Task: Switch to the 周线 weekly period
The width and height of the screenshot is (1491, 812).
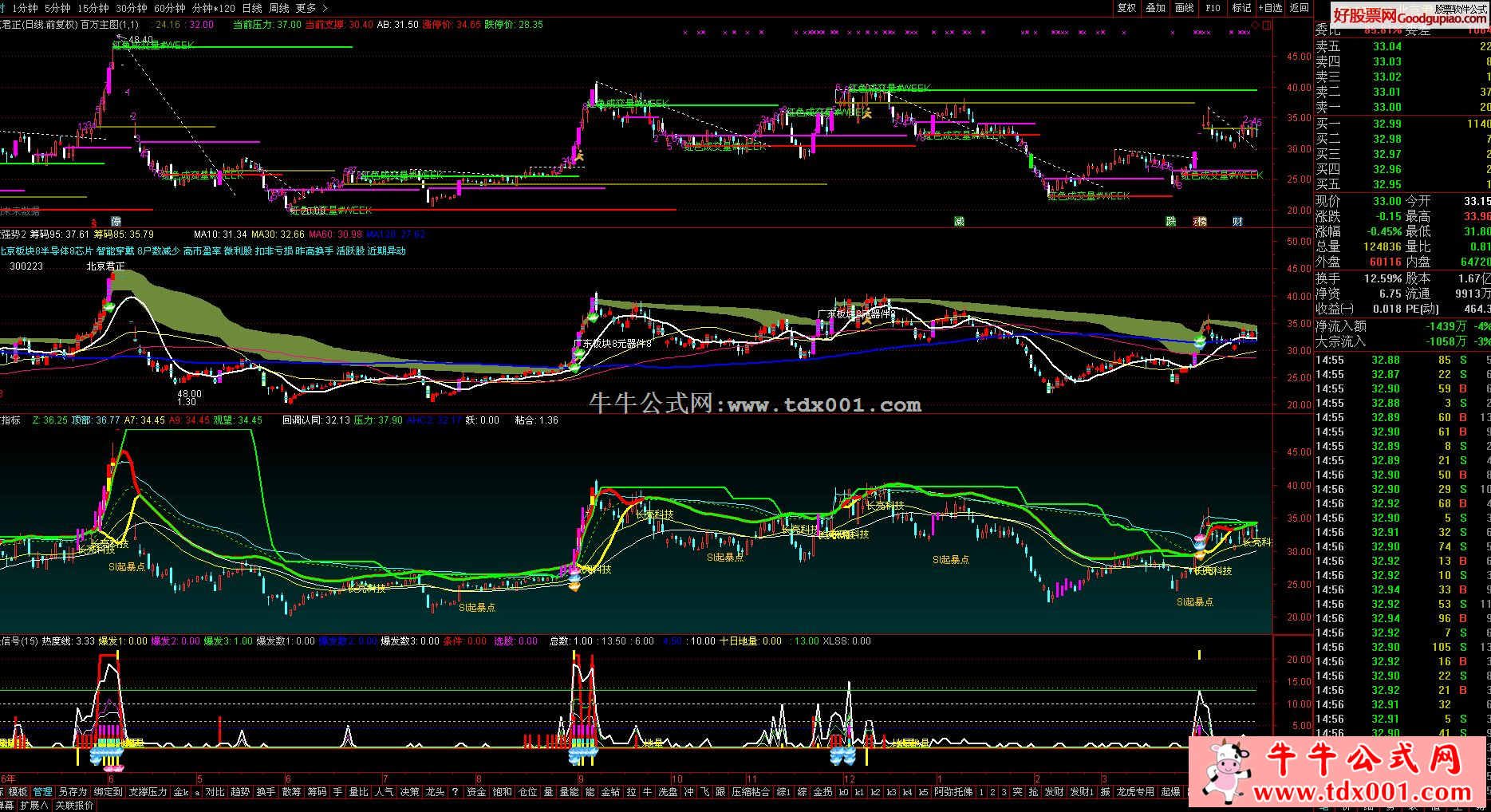Action: pyautogui.click(x=279, y=8)
